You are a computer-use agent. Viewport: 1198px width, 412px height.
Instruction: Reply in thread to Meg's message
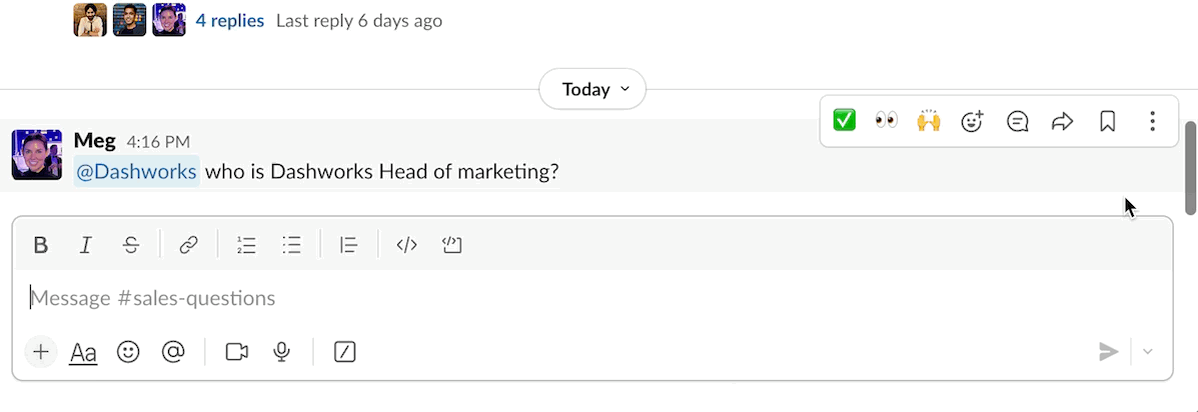click(1017, 121)
